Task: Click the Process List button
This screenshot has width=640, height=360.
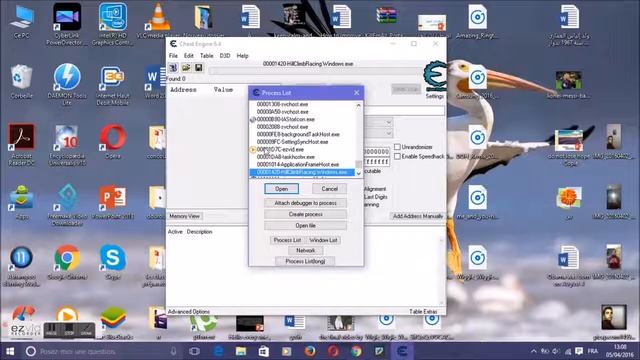Action: (287, 240)
